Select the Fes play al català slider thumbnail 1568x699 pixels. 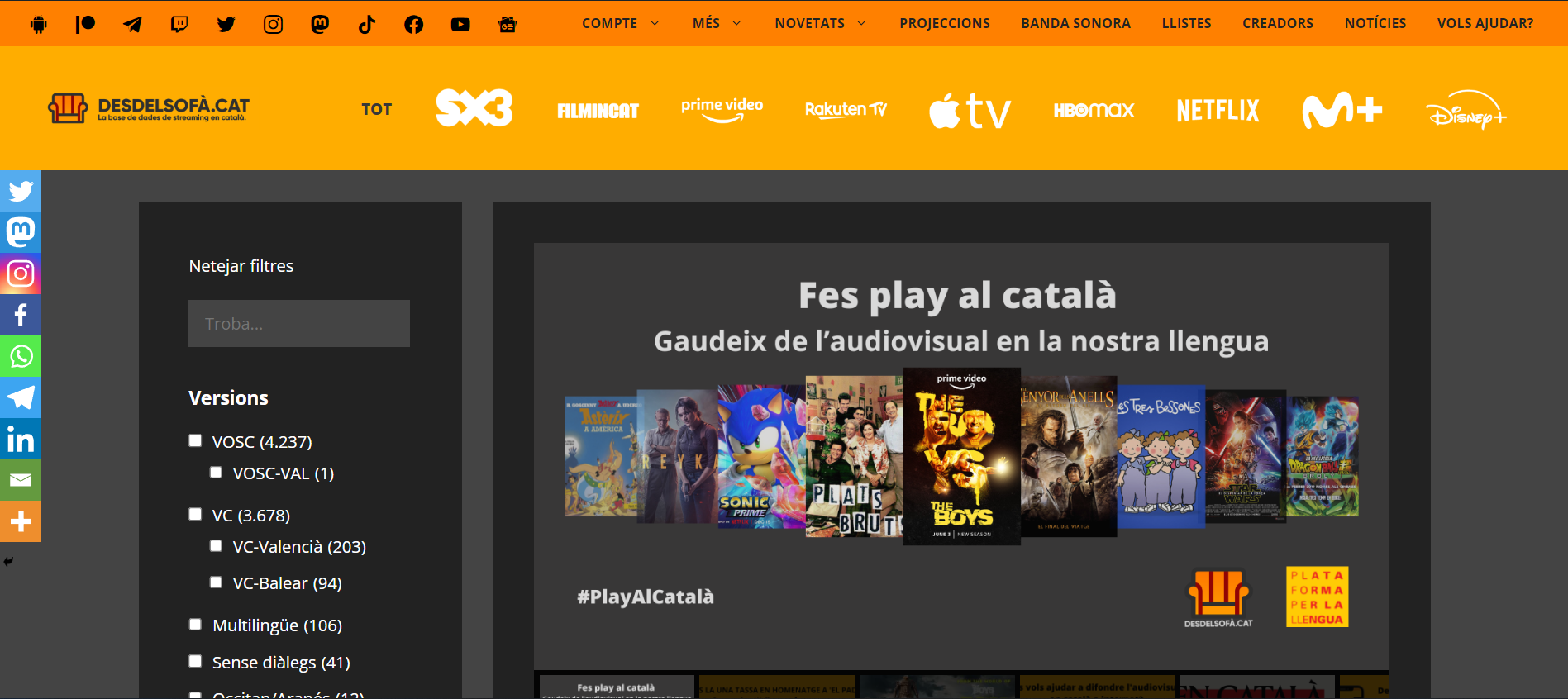[x=617, y=687]
